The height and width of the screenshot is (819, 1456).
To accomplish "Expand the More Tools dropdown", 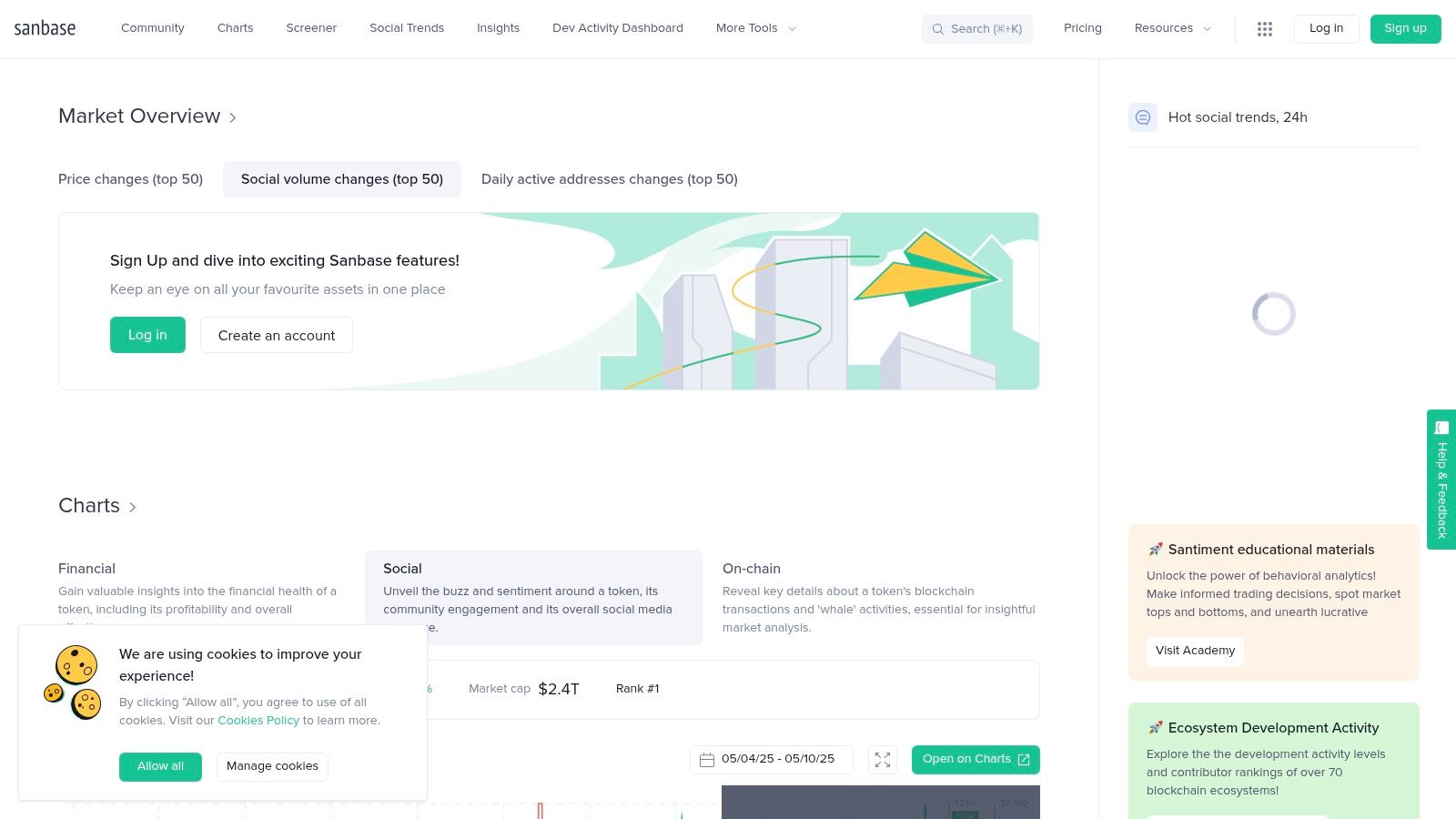I will (x=756, y=28).
